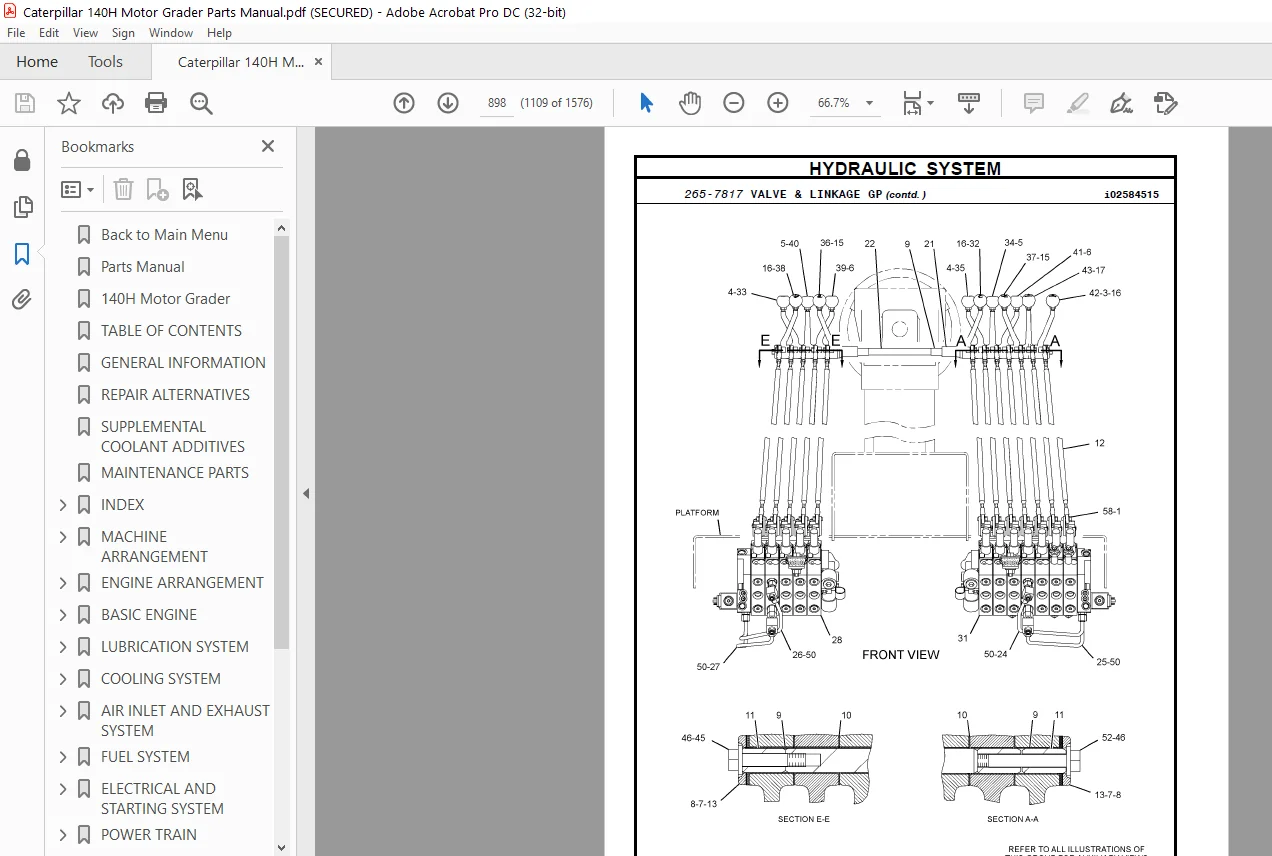Click the bookmarks panel vertical scrollbar
1272x856 pixels.
[281, 441]
